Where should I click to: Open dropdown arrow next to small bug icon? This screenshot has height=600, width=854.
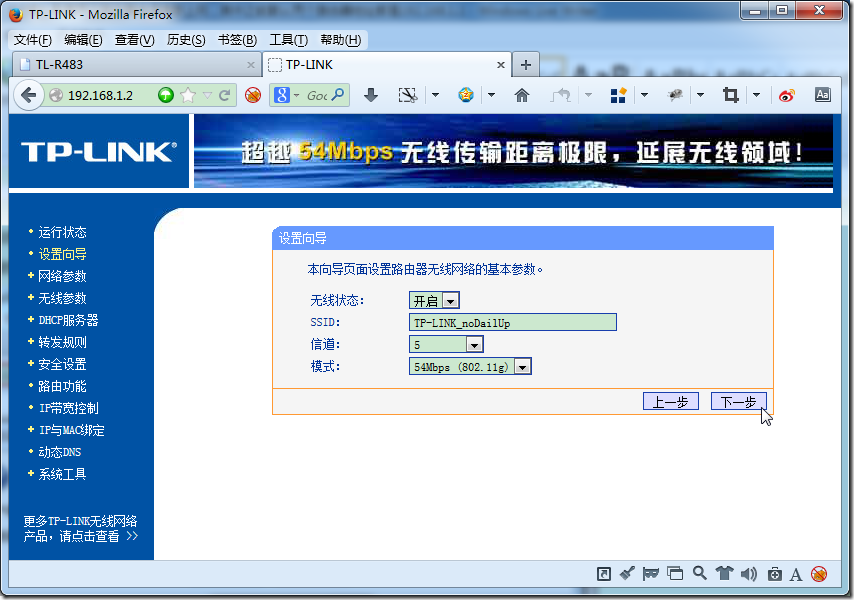coord(700,95)
